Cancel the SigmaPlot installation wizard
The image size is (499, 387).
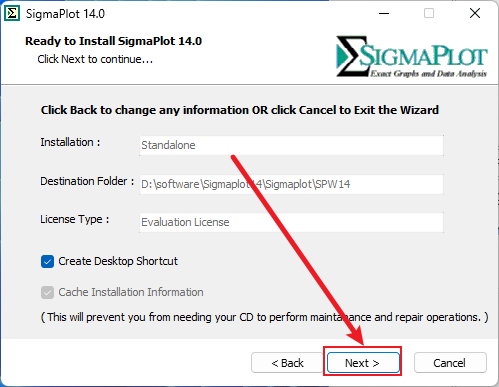pyautogui.click(x=450, y=362)
